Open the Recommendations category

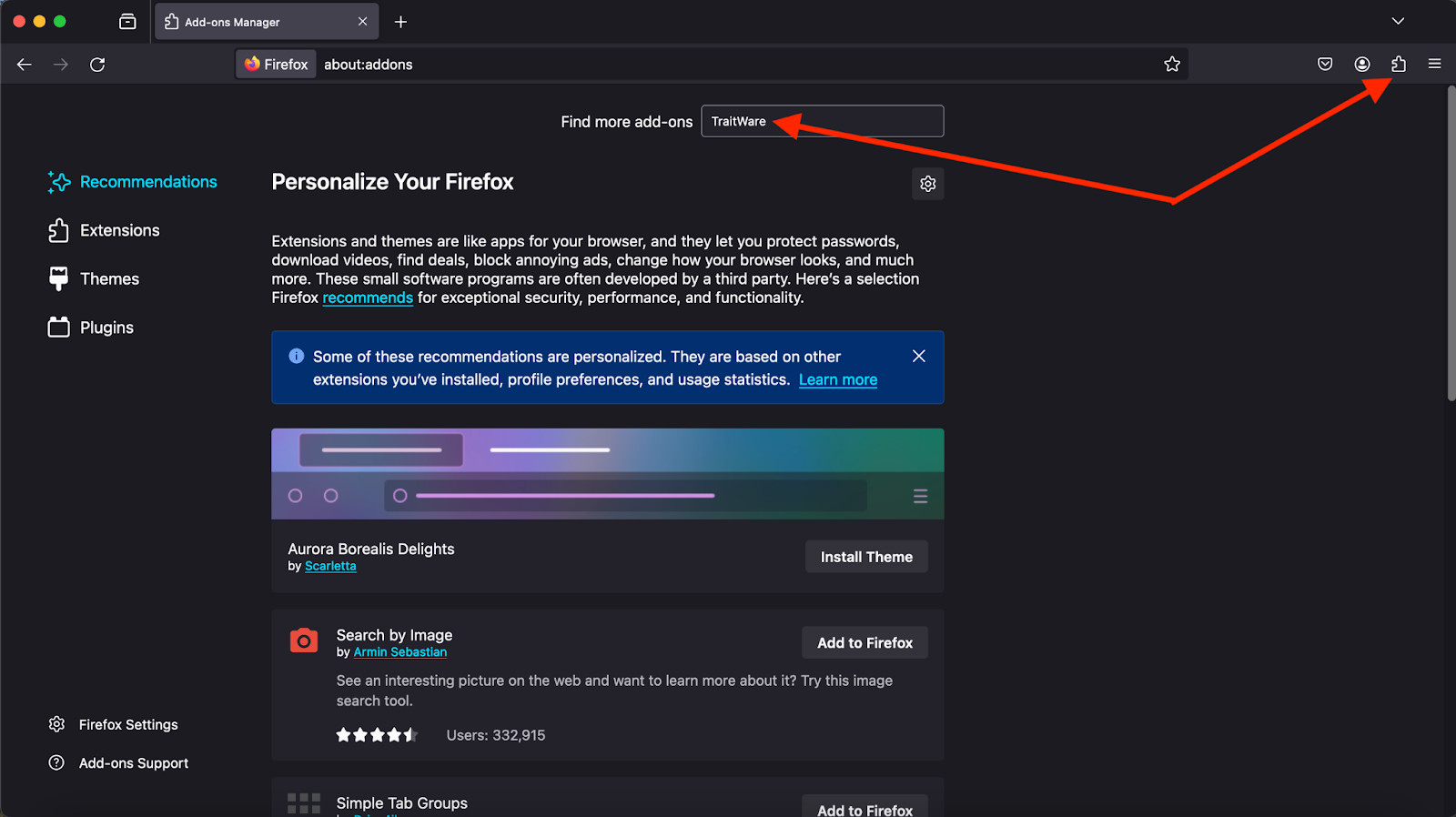[133, 182]
